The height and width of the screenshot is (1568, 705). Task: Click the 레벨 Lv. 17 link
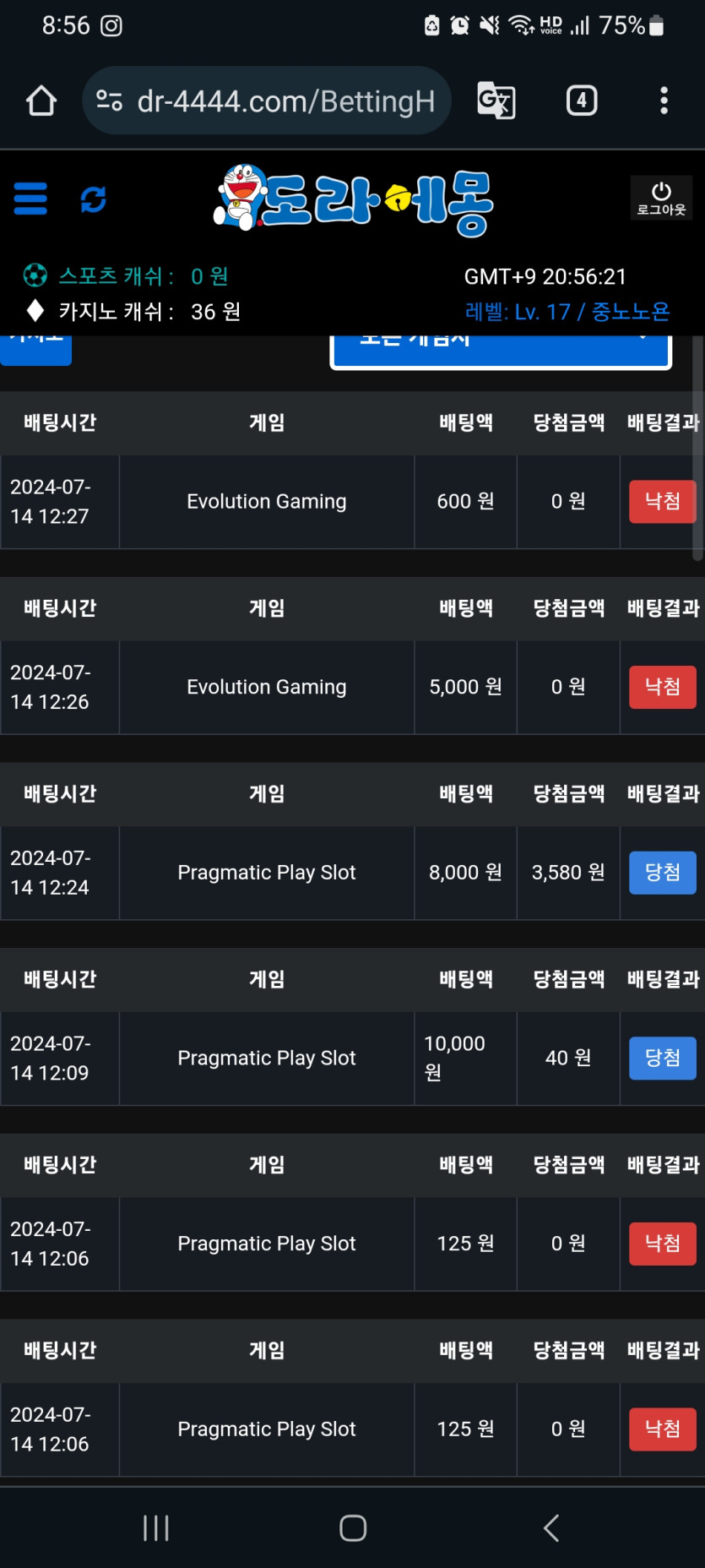coord(567,312)
